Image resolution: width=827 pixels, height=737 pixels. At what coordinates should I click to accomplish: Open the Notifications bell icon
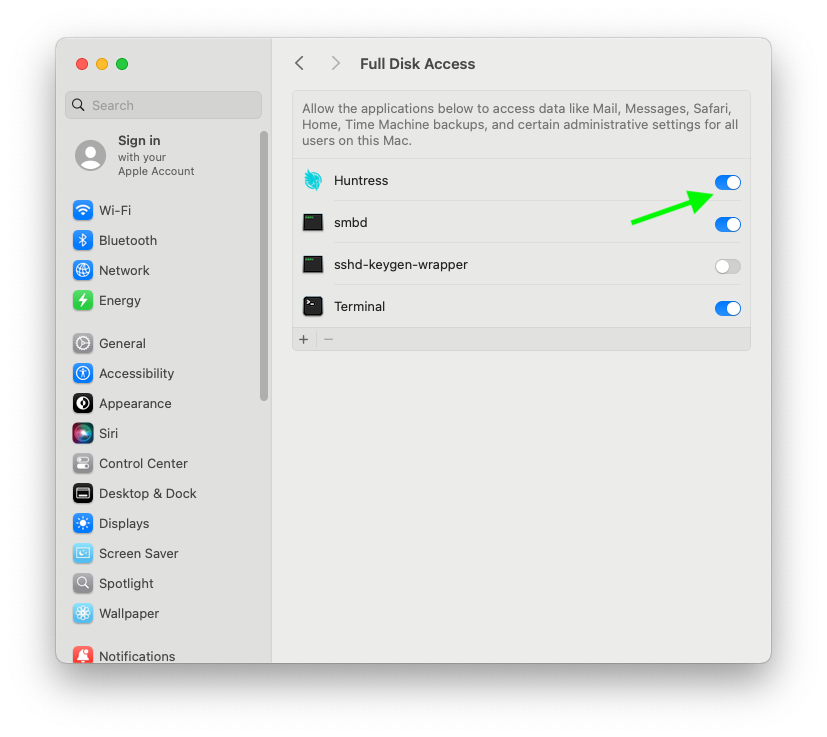point(83,655)
